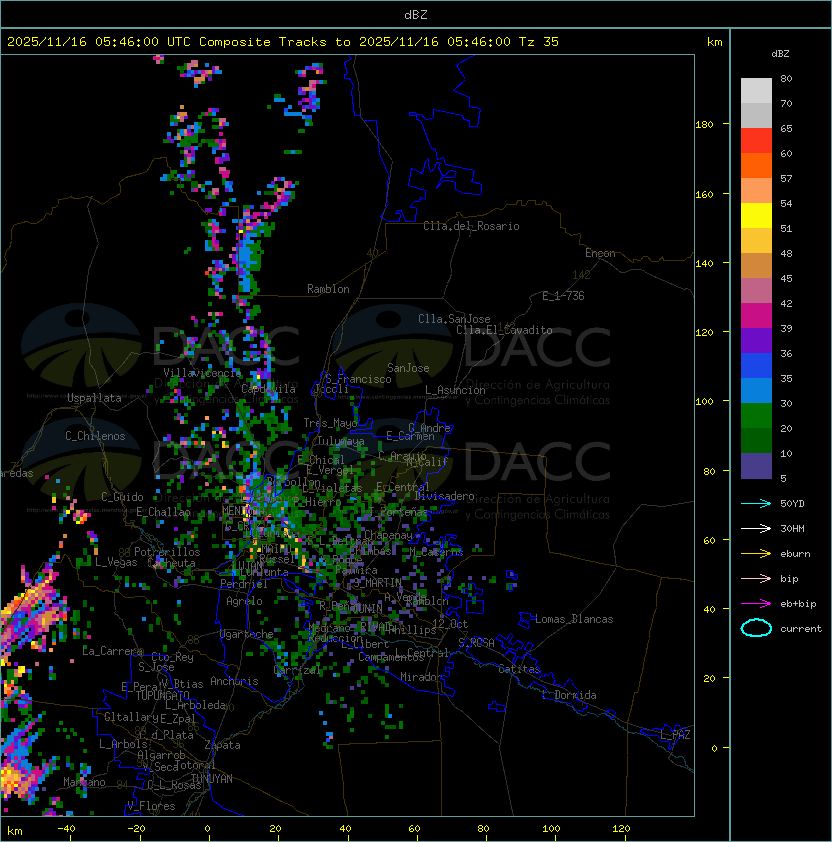The height and width of the screenshot is (842, 832).
Task: Click the E_1-736 map label
Action: 563,296
